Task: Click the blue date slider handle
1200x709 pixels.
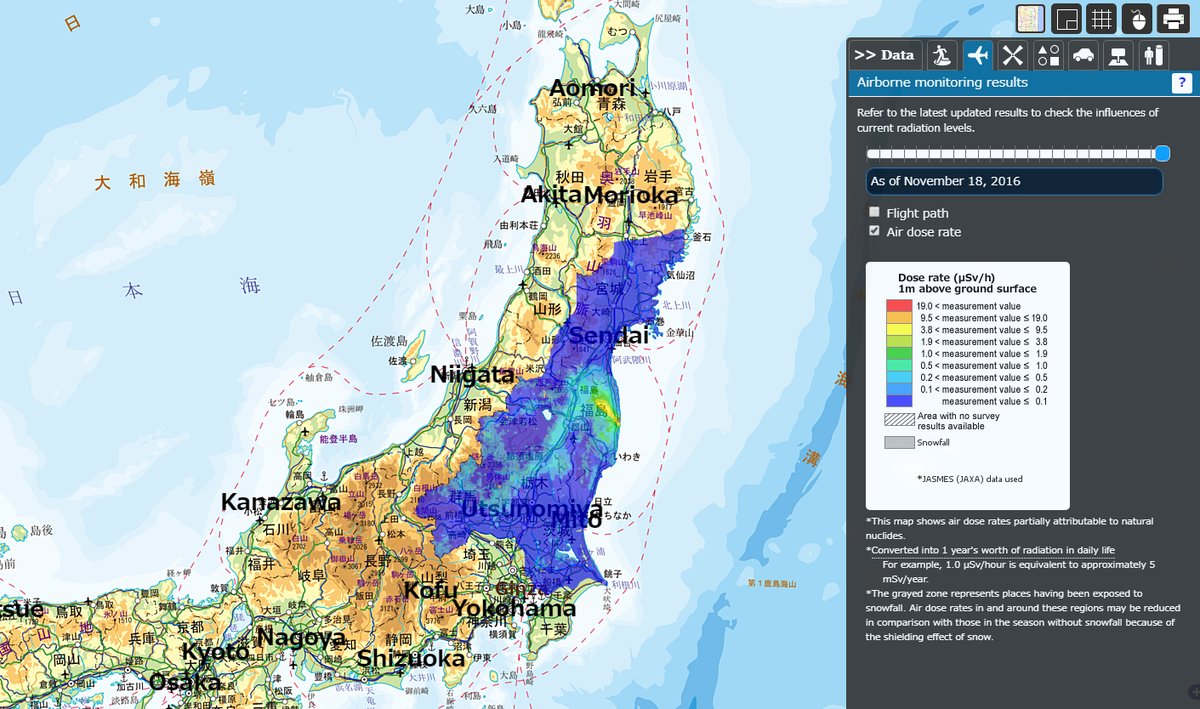Action: [x=1162, y=153]
